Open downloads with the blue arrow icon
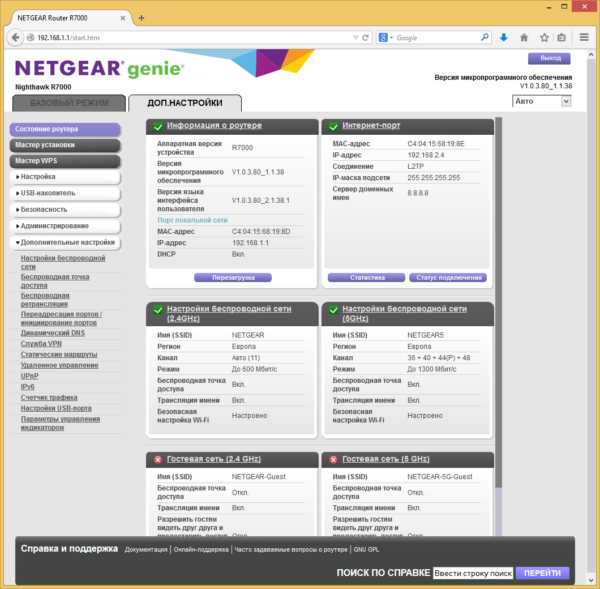The height and width of the screenshot is (589, 600). [504, 37]
